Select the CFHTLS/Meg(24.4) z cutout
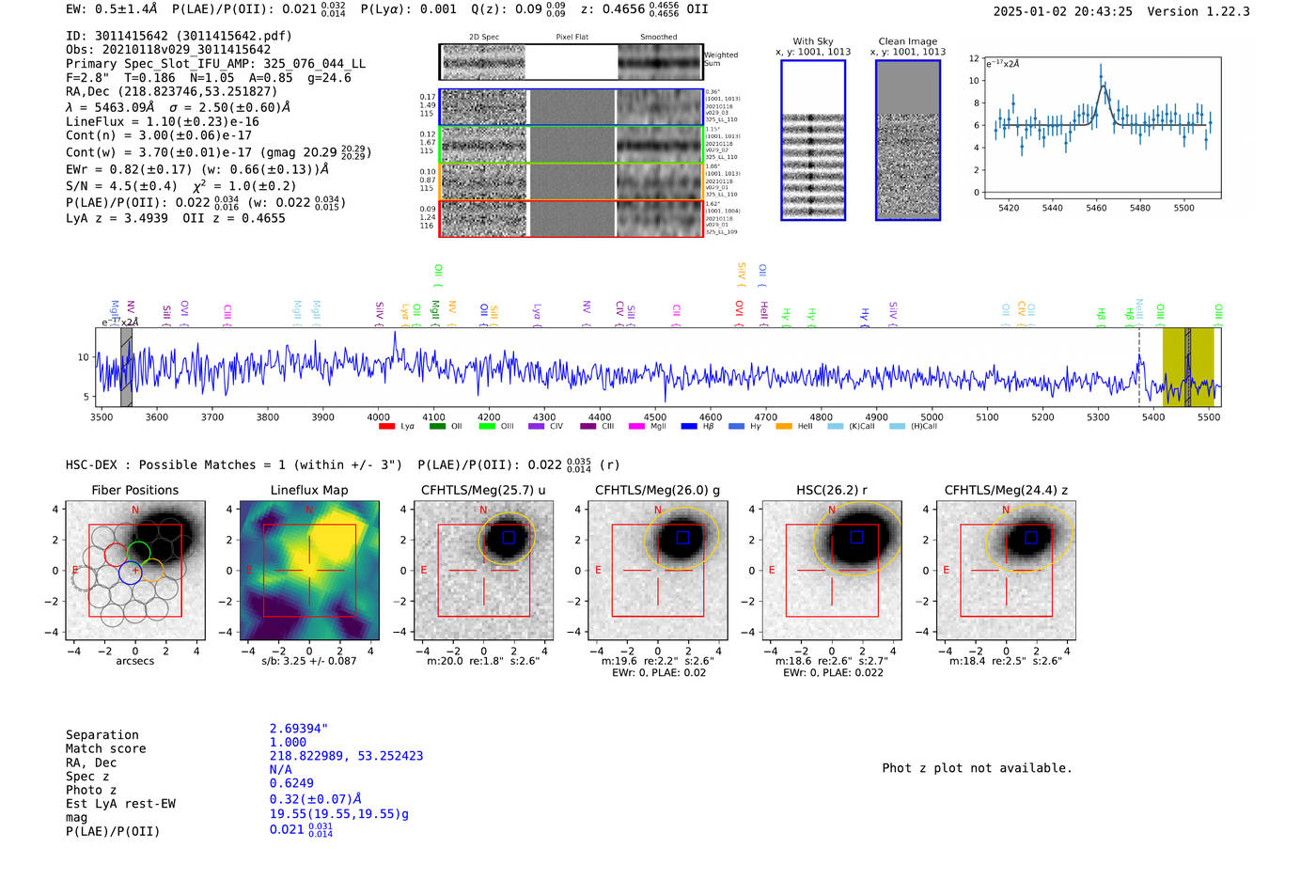Screen dimensions: 1316x896 (1006, 570)
